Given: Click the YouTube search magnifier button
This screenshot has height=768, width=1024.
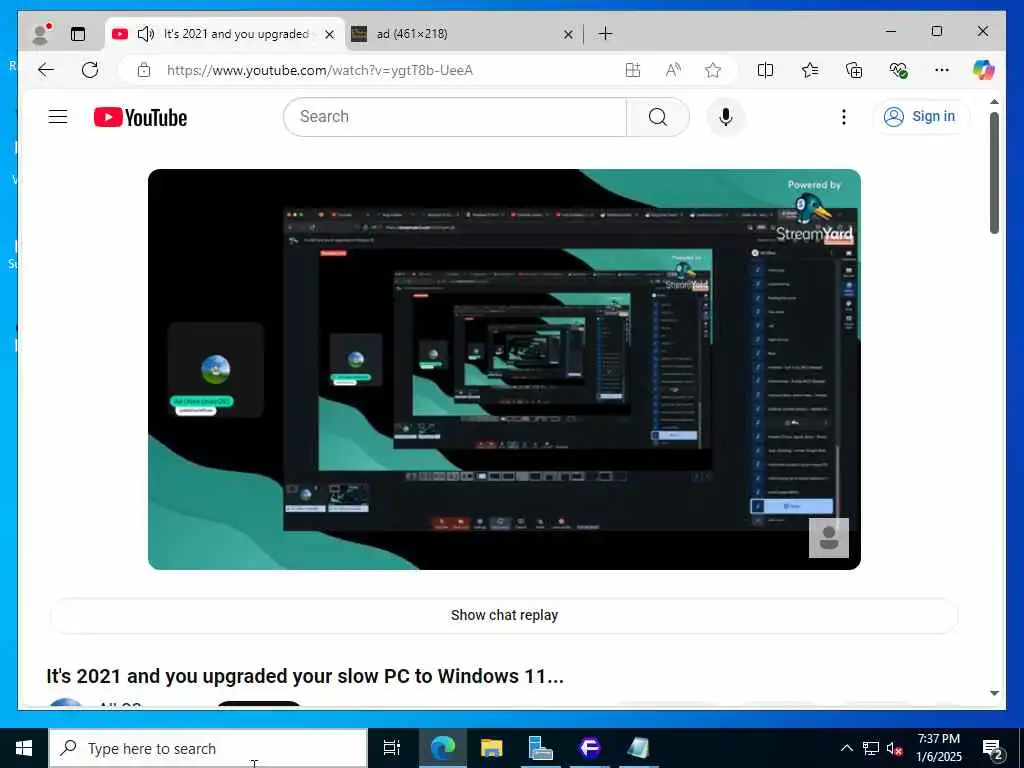Looking at the screenshot, I should pos(658,117).
